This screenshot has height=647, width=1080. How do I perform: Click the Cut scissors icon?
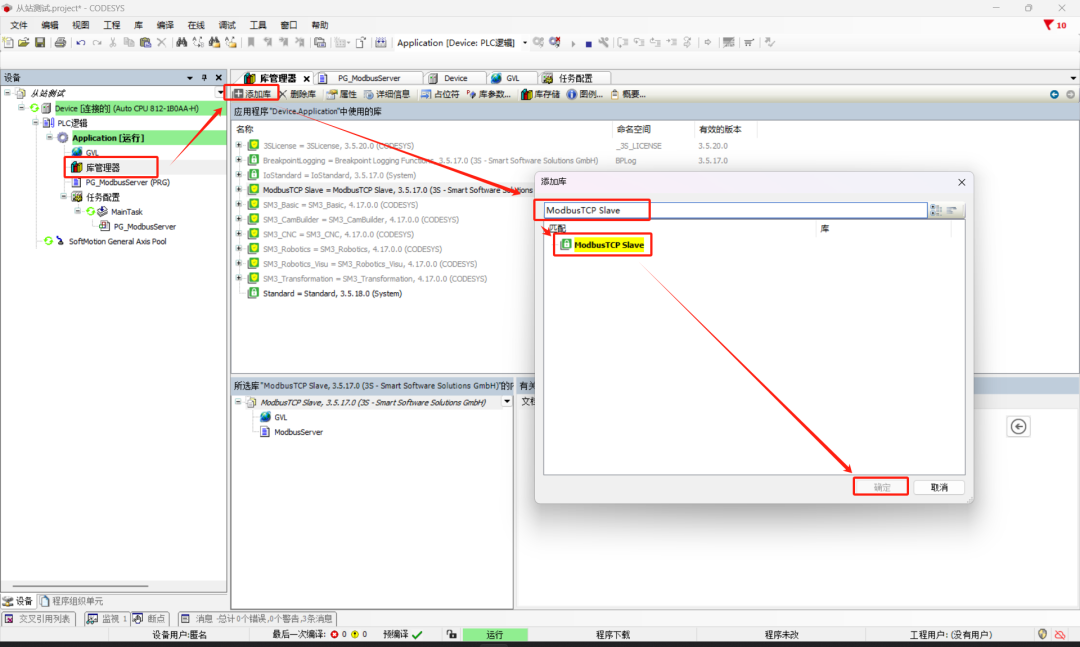click(113, 43)
